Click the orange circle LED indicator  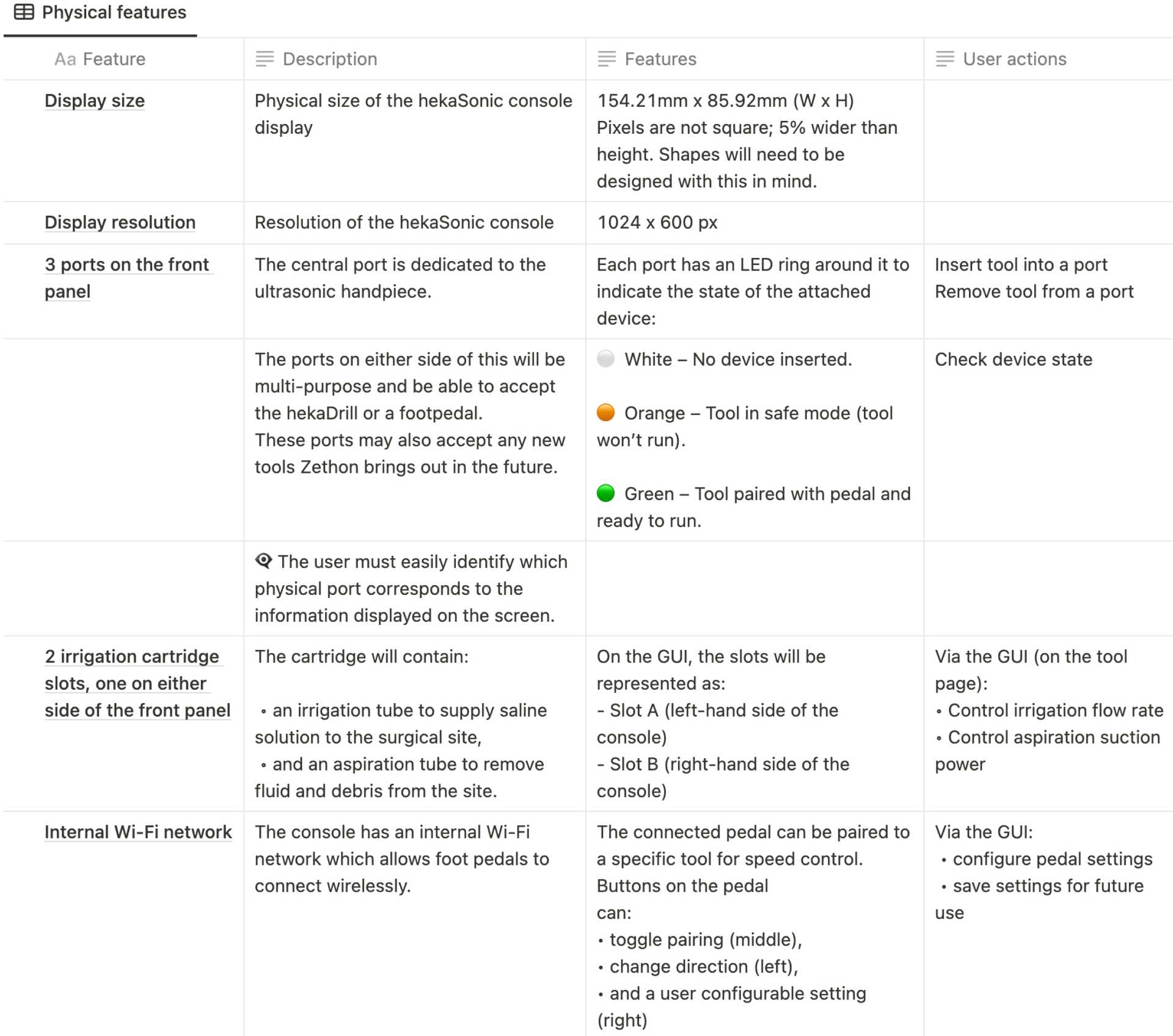(605, 412)
